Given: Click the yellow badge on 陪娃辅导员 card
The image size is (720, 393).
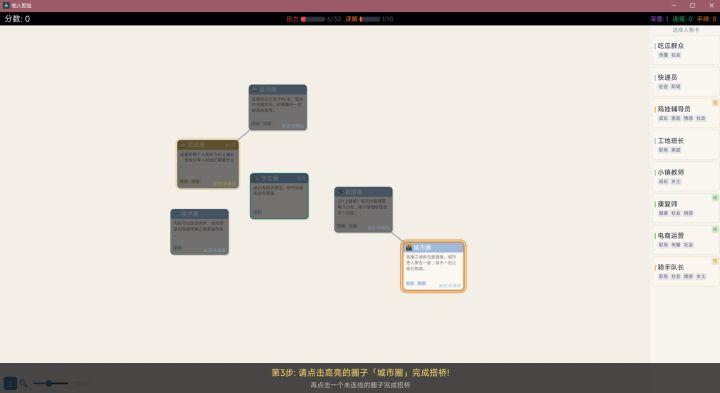Looking at the screenshot, I should pyautogui.click(x=715, y=103).
